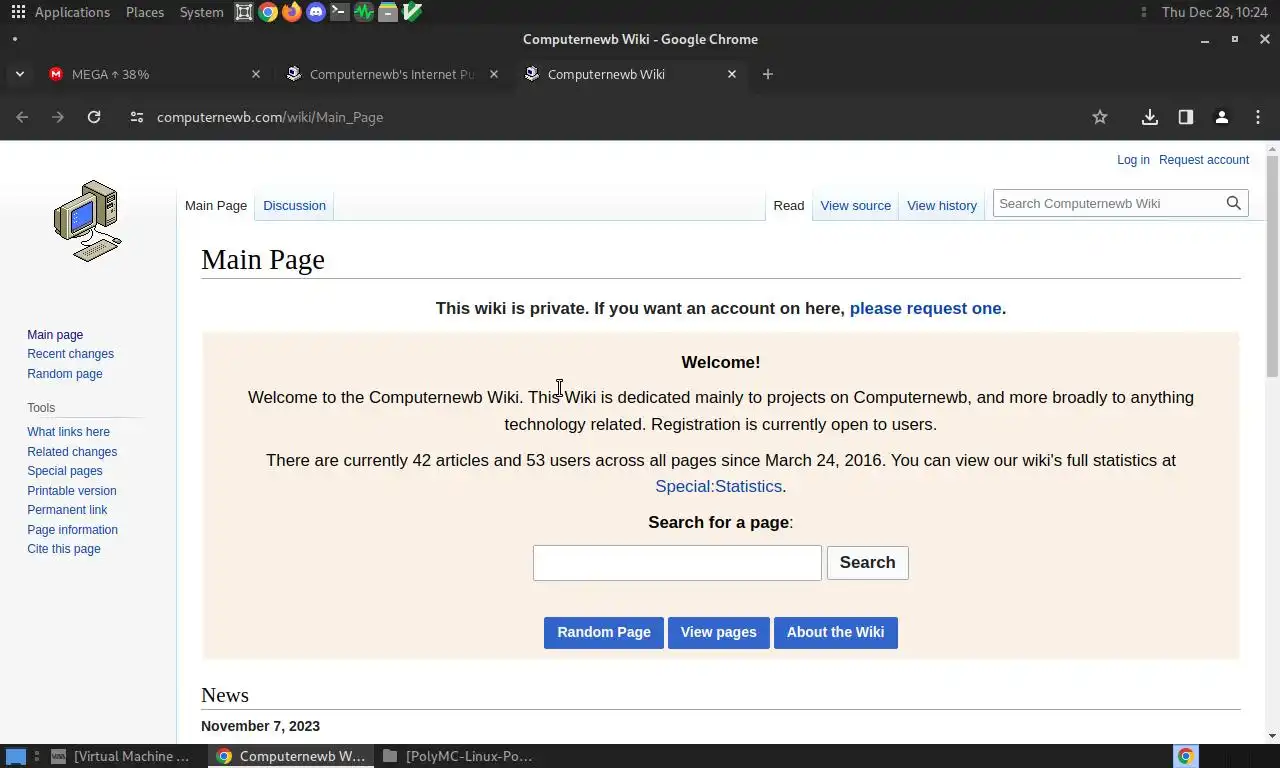Open the System menu

tap(202, 12)
